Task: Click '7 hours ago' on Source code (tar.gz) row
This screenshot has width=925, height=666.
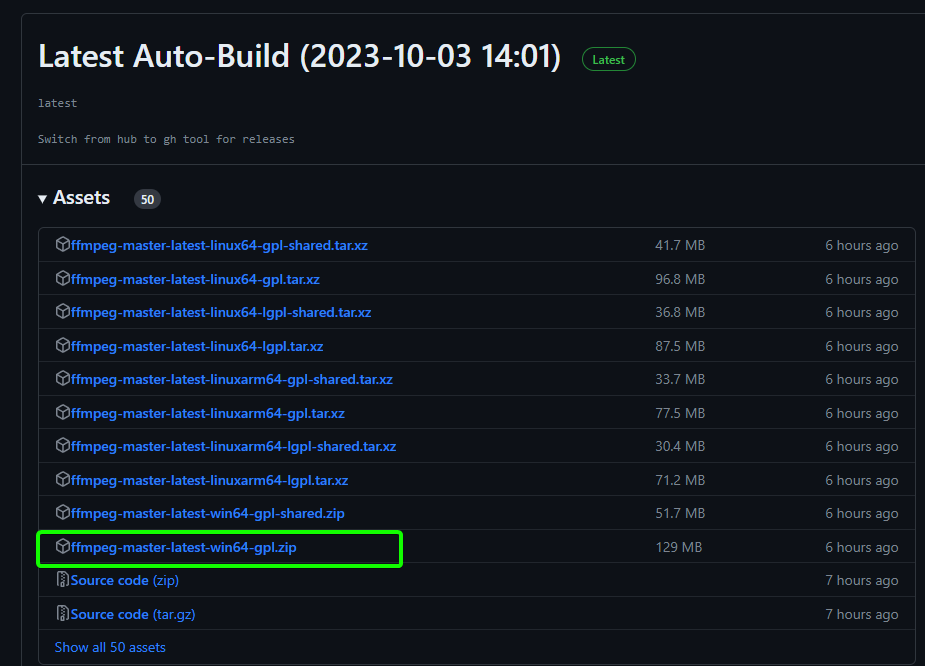Action: [862, 614]
